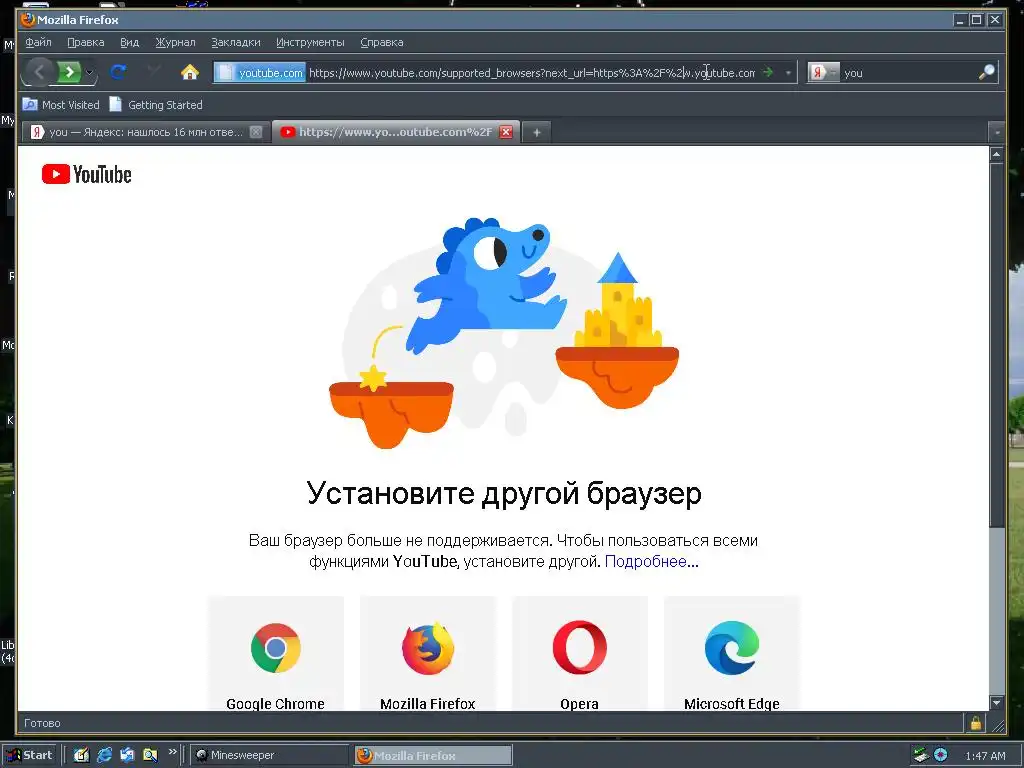Focus the search box containing 'you'
This screenshot has height=768, width=1024.
coord(908,72)
